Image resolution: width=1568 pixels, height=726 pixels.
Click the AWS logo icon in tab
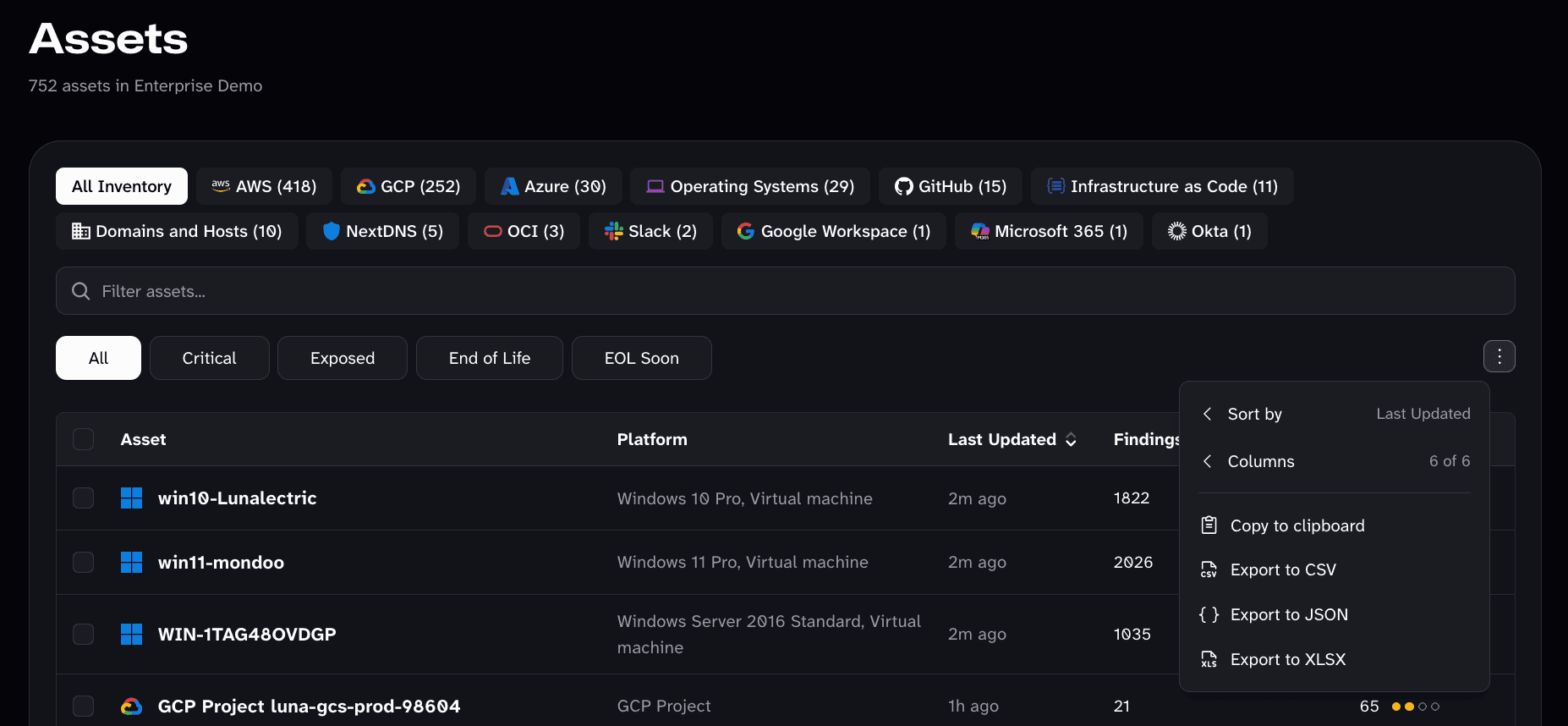221,186
